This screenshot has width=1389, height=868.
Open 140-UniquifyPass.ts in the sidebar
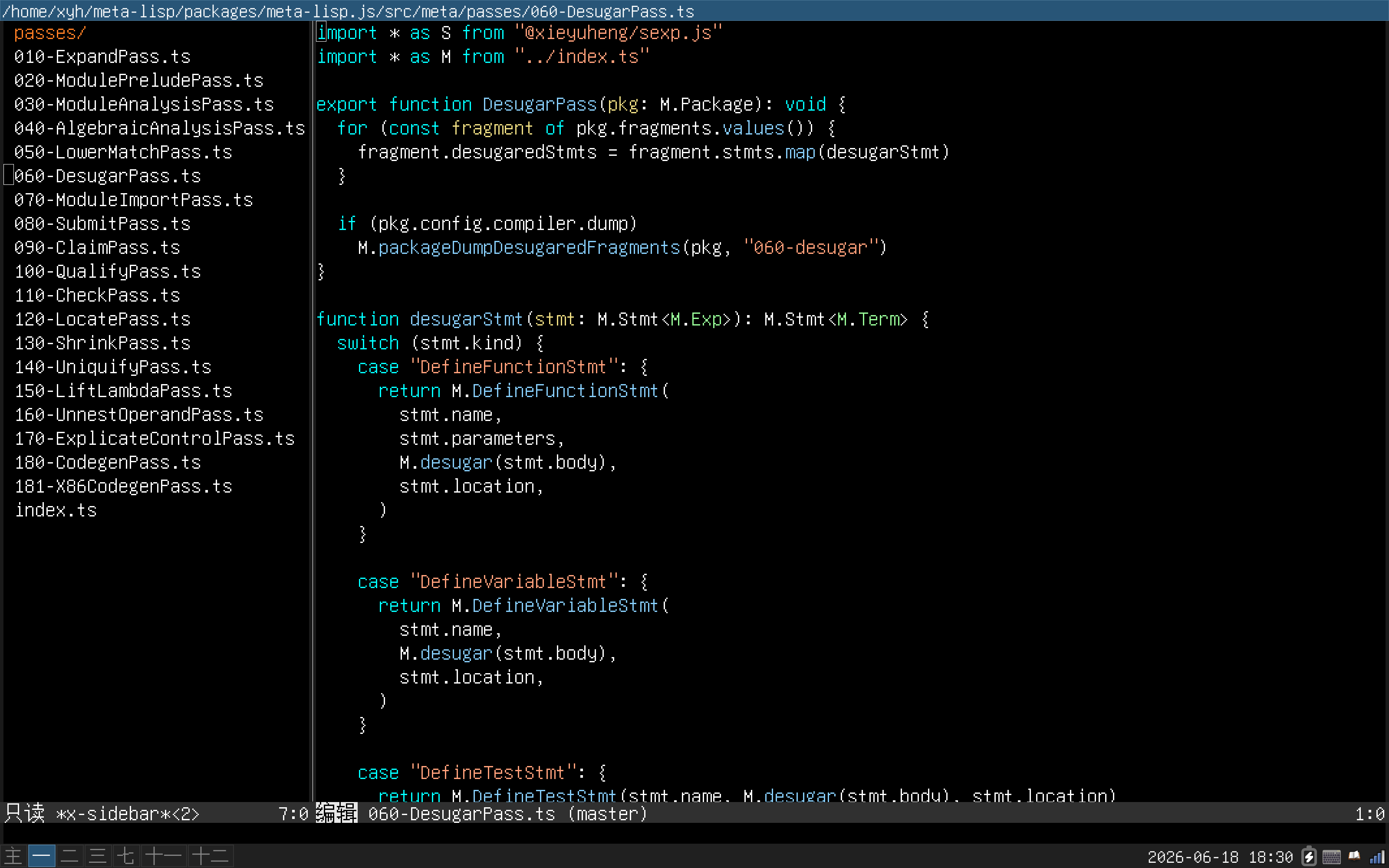click(x=113, y=367)
